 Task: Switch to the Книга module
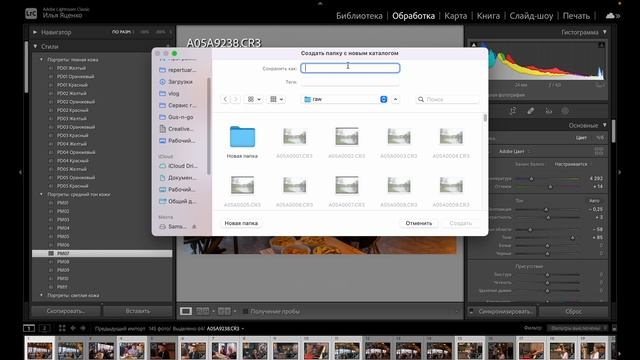[x=488, y=16]
